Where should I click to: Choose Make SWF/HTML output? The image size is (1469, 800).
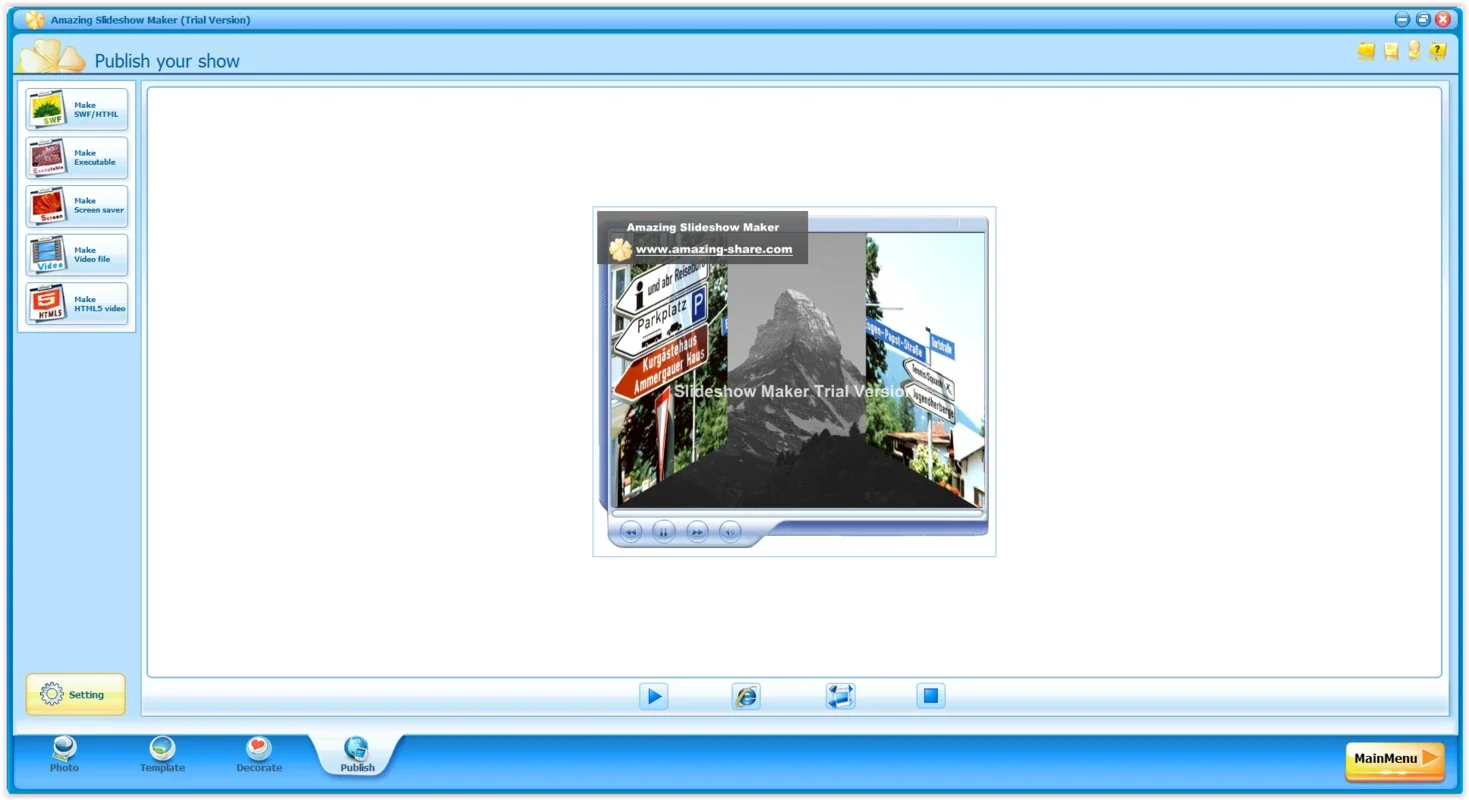77,109
